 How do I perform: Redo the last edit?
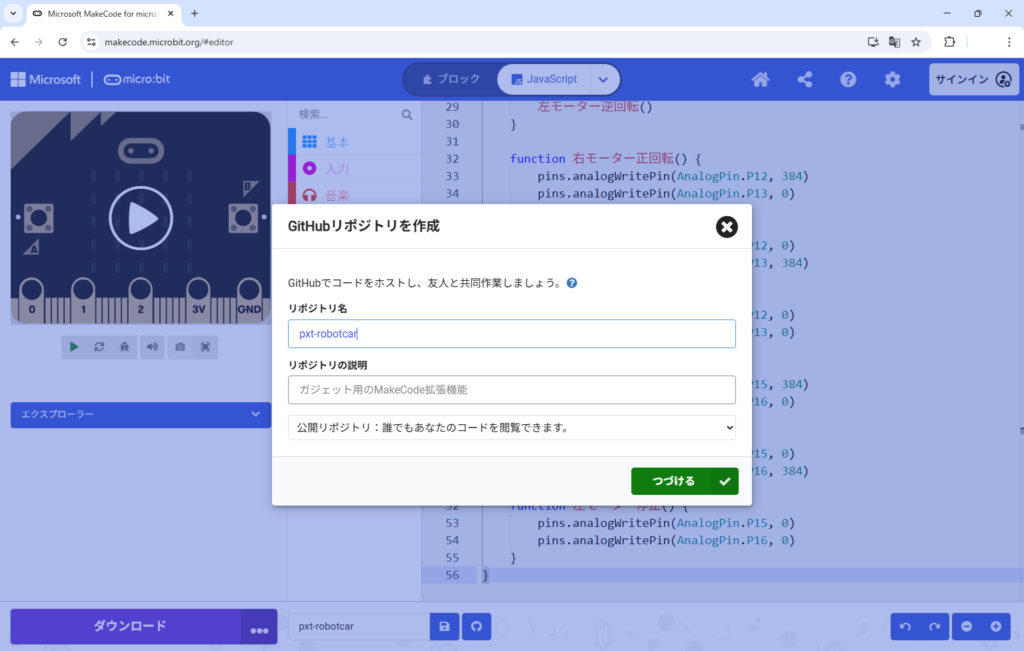click(935, 626)
